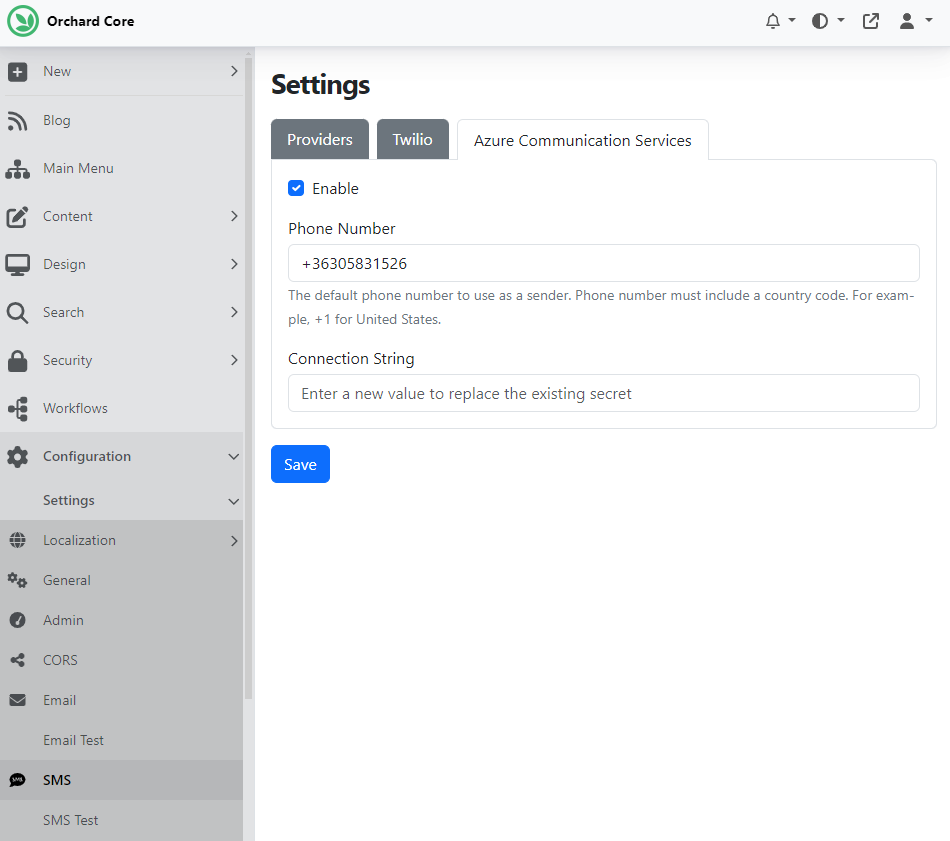The width and height of the screenshot is (950, 841).
Task: Click into the Connection String field
Action: pyautogui.click(x=603, y=393)
